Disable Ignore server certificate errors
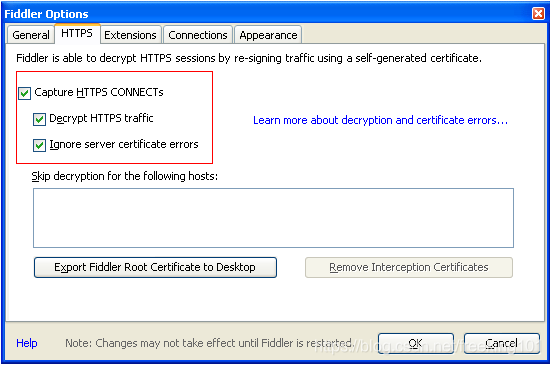Viewport: 551px width, 365px height. (x=39, y=145)
